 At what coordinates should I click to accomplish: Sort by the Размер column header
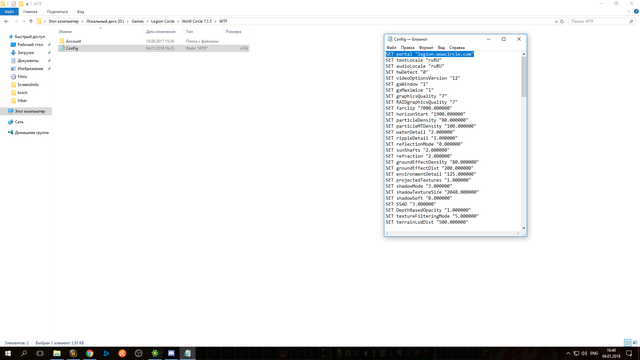(x=233, y=31)
